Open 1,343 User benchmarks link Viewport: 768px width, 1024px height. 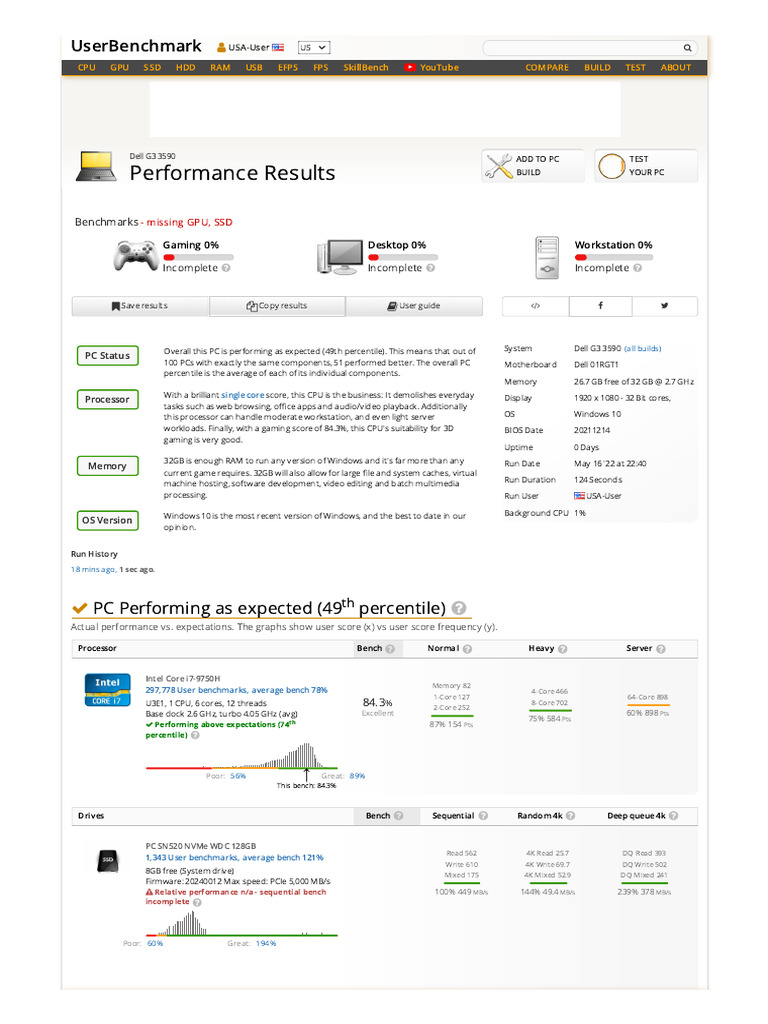[x=234, y=857]
